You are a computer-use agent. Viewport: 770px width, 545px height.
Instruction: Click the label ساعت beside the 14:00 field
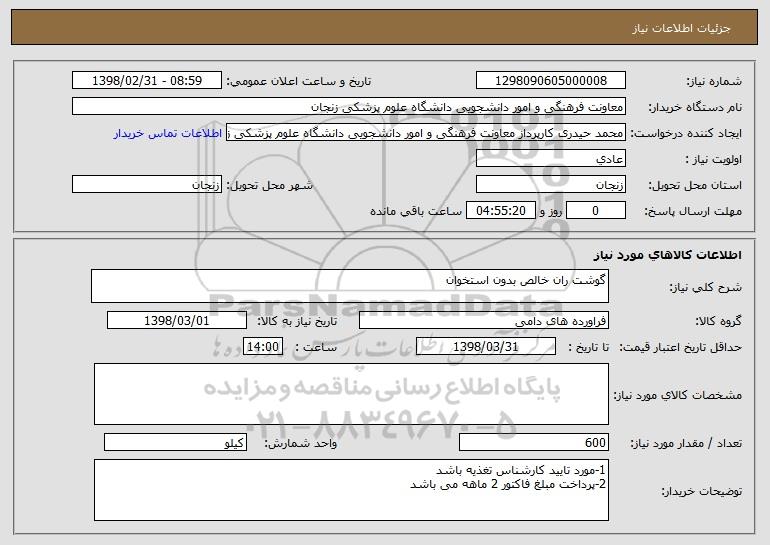tap(316, 347)
